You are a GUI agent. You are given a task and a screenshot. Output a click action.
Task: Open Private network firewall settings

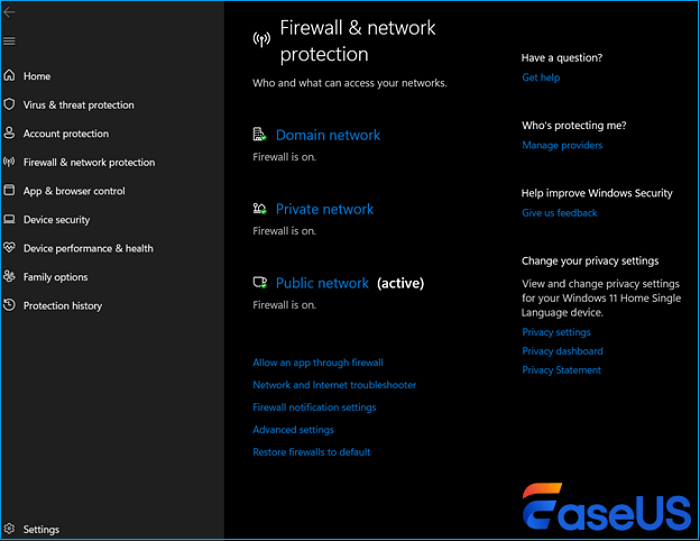click(324, 209)
